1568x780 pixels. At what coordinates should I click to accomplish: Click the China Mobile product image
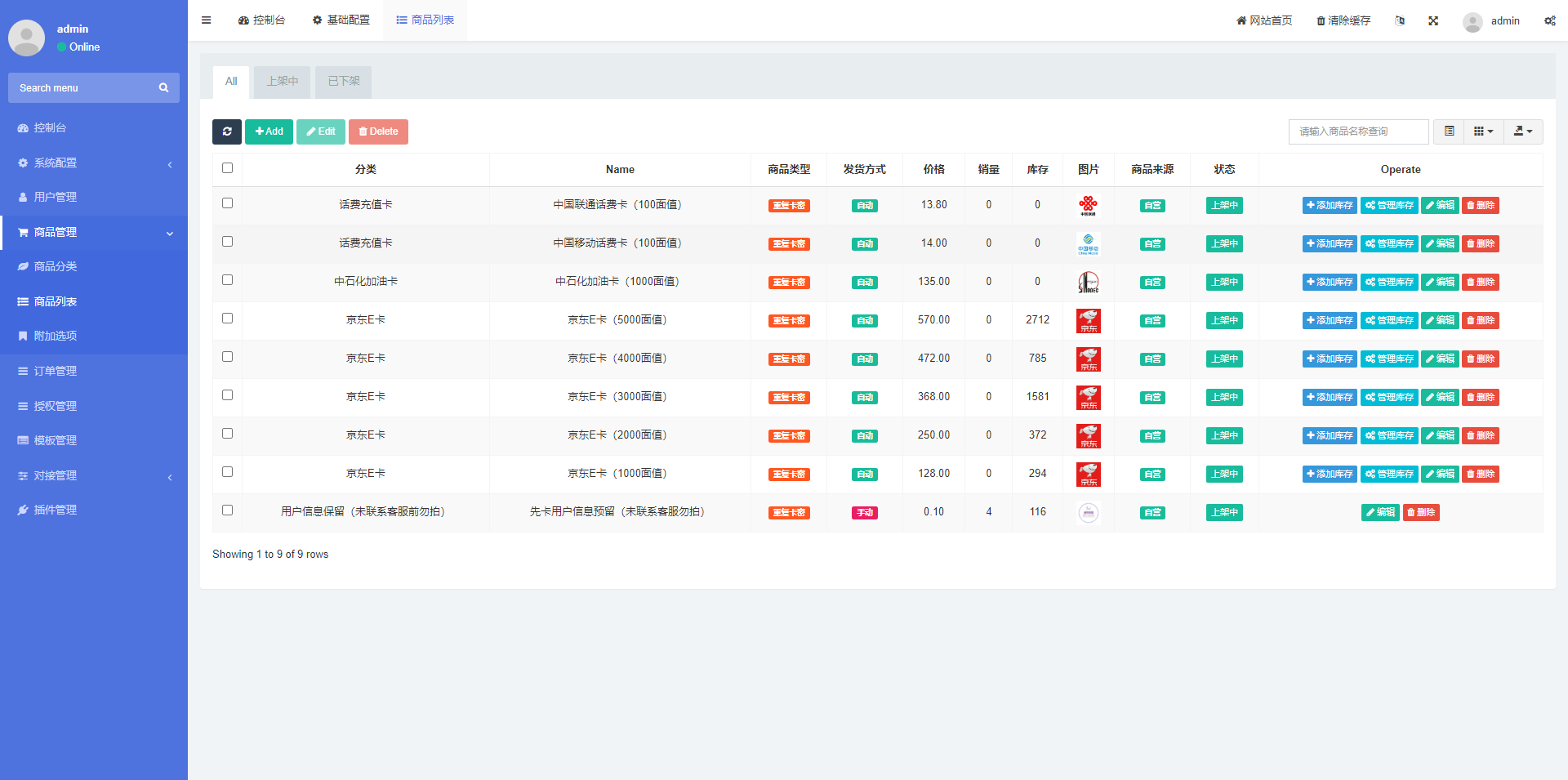tap(1089, 243)
